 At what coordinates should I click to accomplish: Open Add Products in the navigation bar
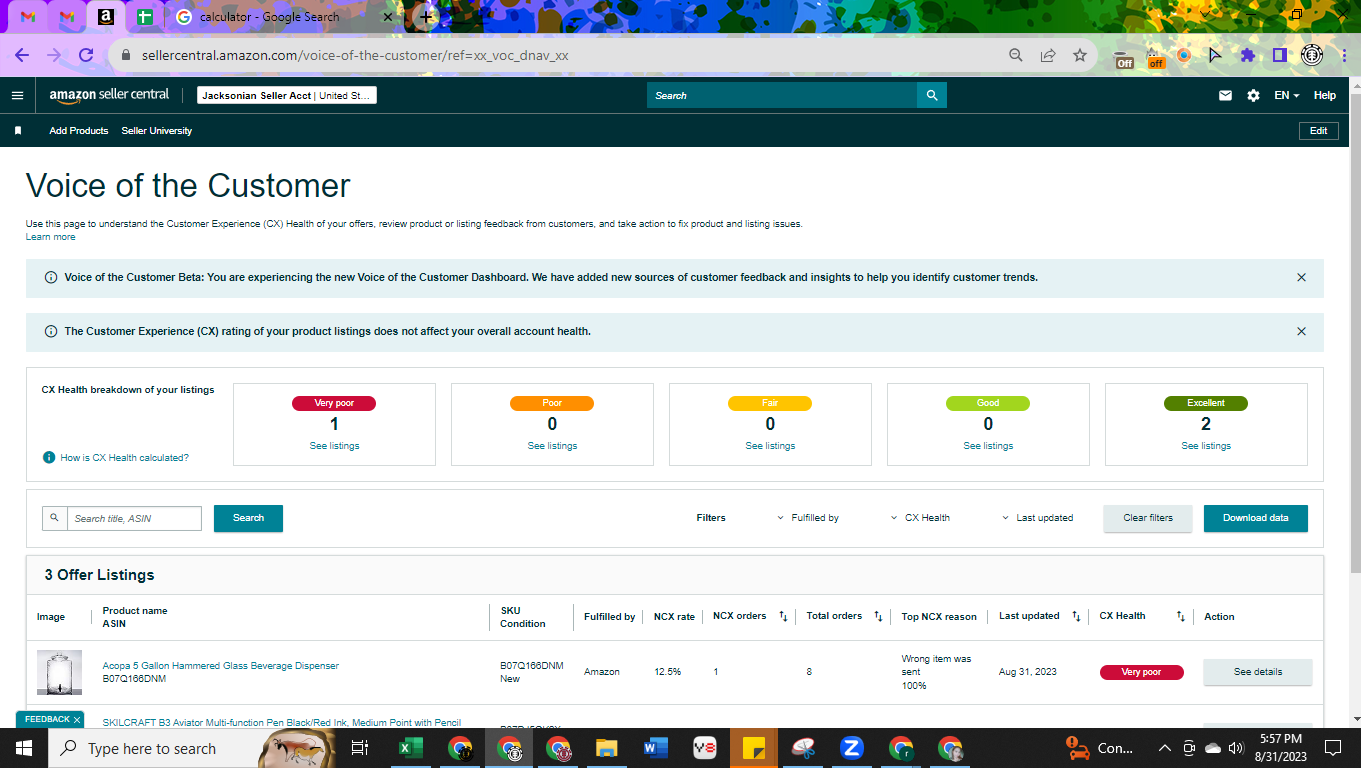[x=79, y=131]
